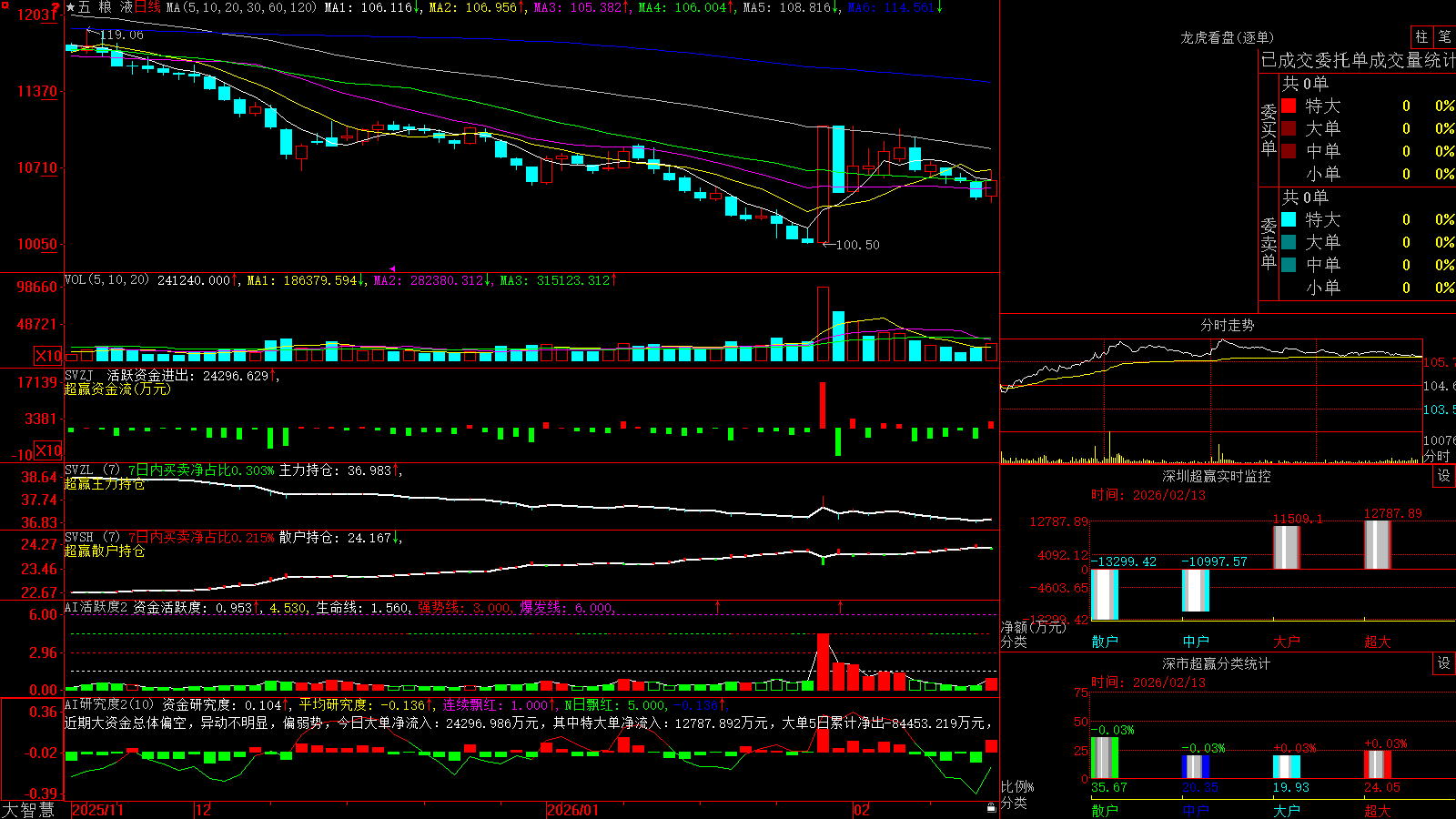Open the VOL(5,10,20) indicator label
This screenshot has height=819, width=1456.
click(x=106, y=279)
